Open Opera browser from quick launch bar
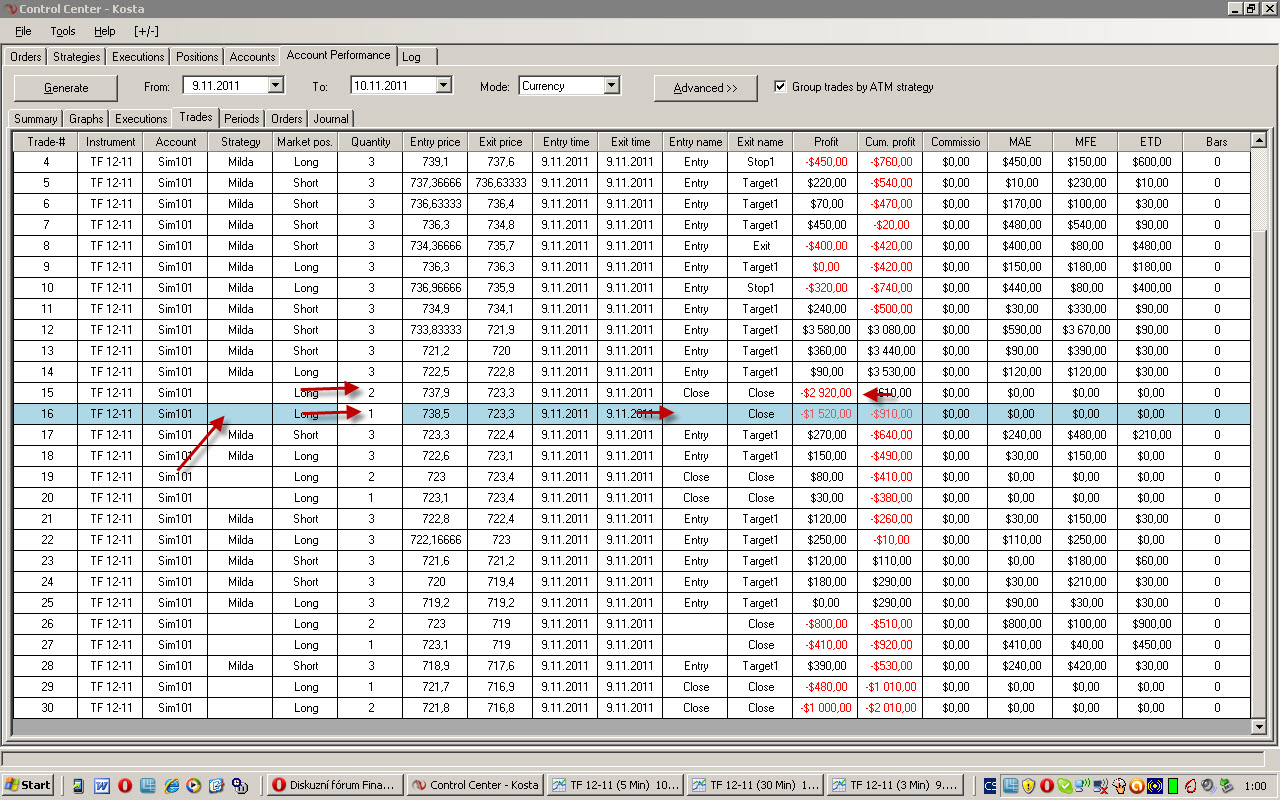The width and height of the screenshot is (1280, 800). click(125, 785)
